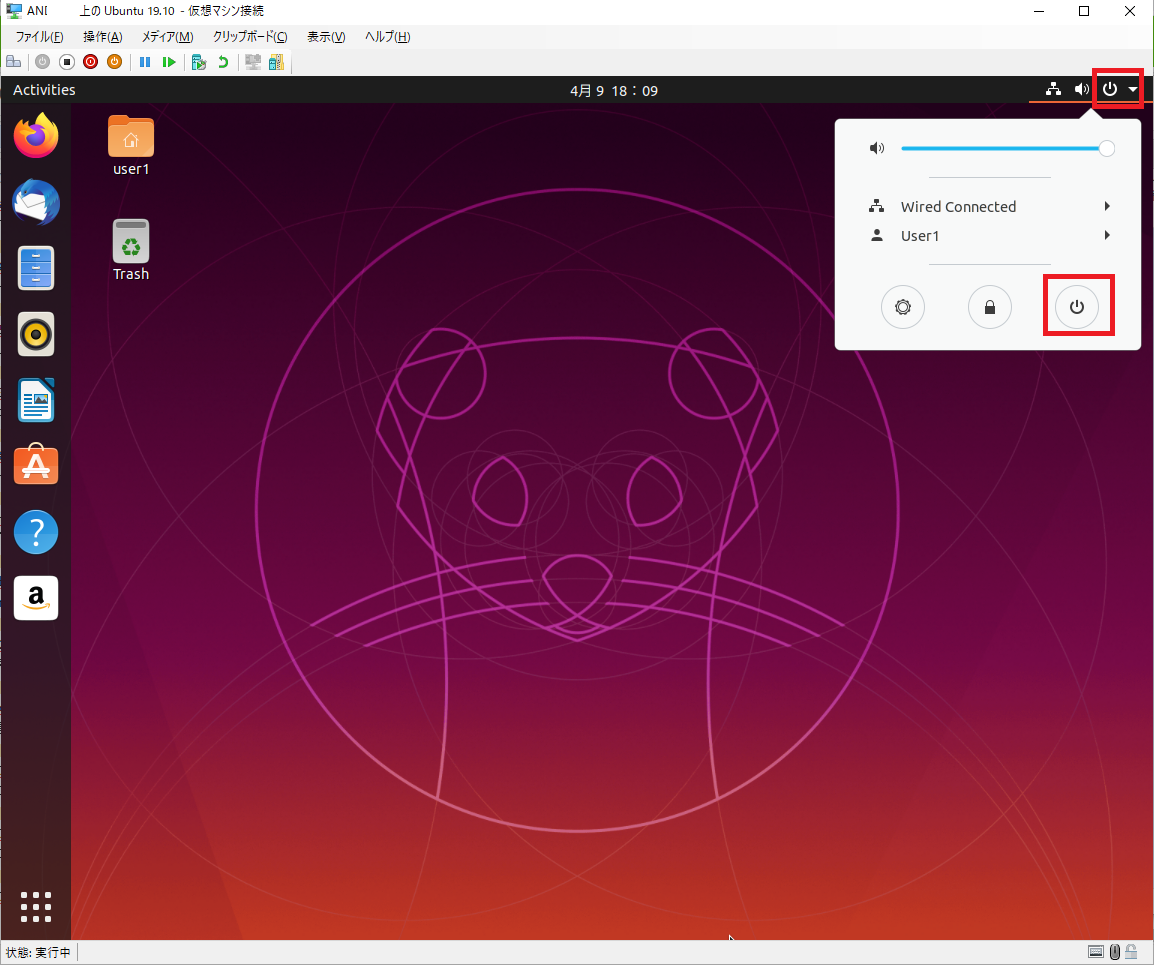1154x965 pixels.
Task: Save VM state with orange power icon
Action: point(114,62)
